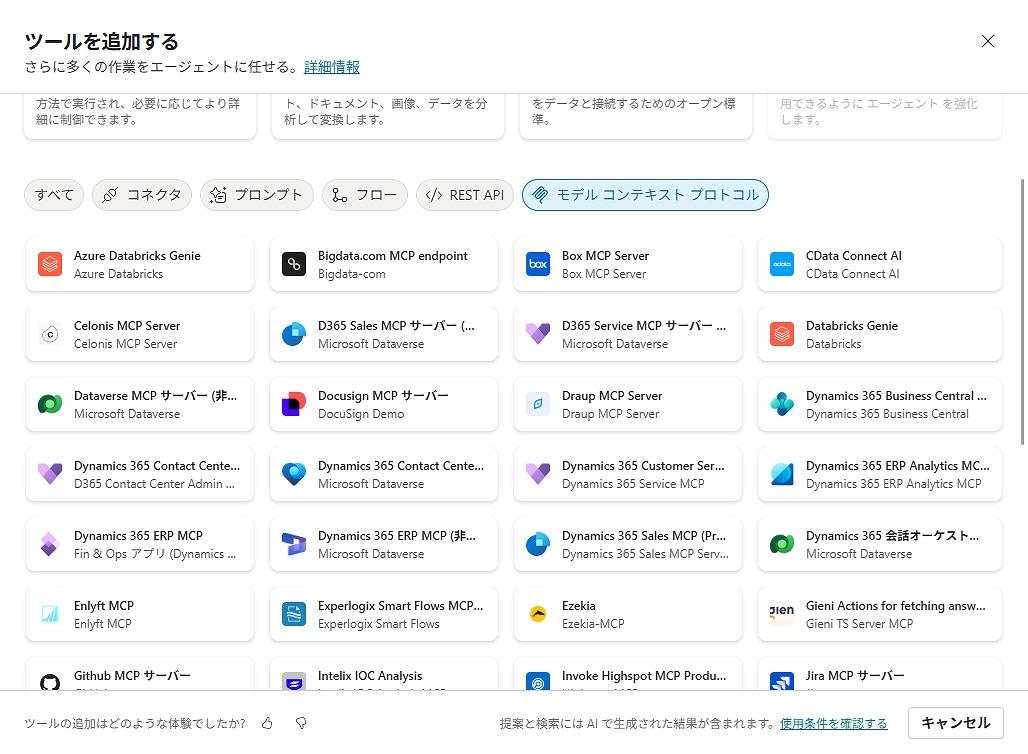
Task: Click the Ezekia icon
Action: pyautogui.click(x=538, y=615)
